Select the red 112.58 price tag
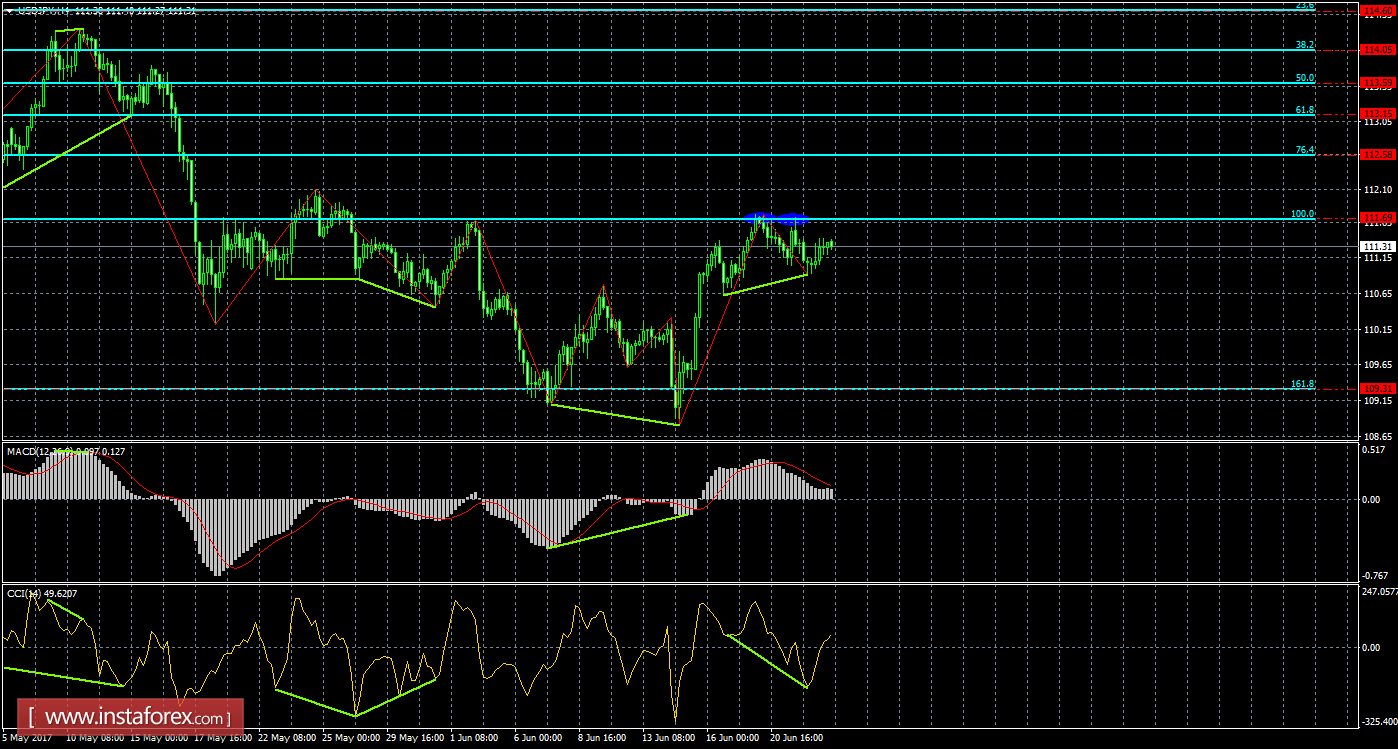 click(x=1379, y=155)
